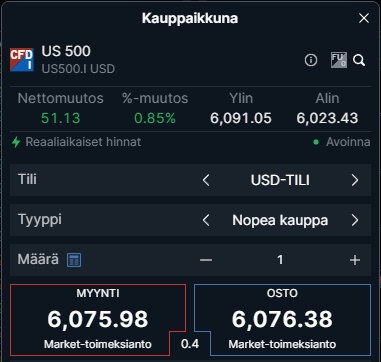Click the US 500 instrument name
381x362 pixels.
tap(66, 51)
